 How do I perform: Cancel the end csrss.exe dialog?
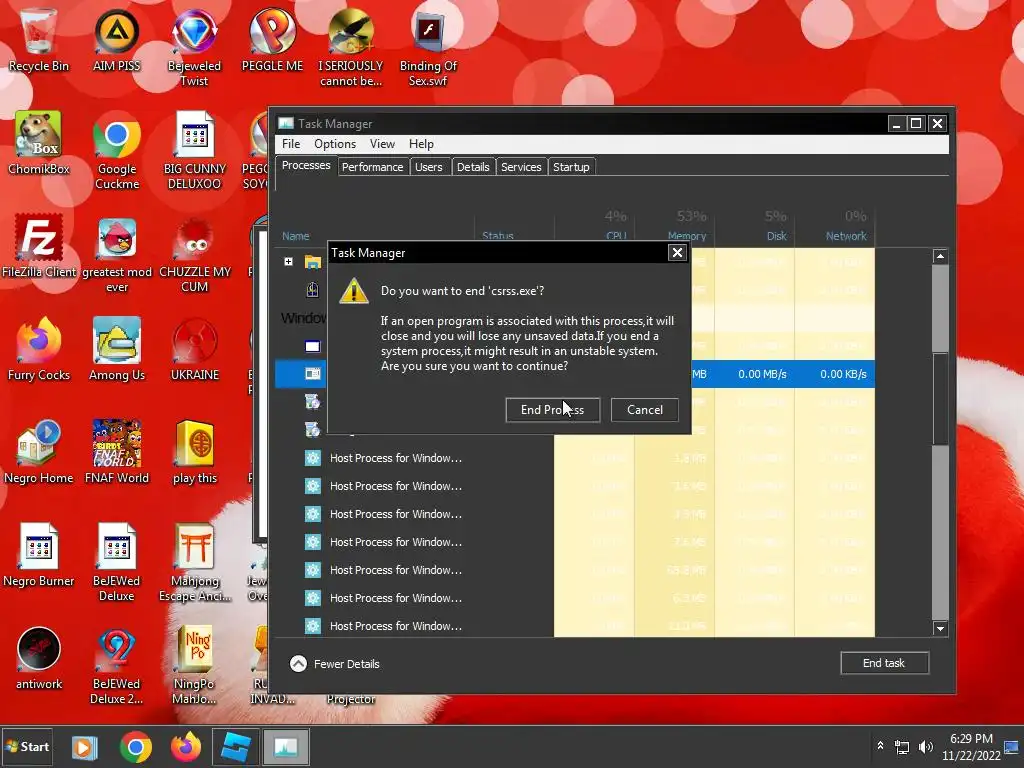click(645, 409)
